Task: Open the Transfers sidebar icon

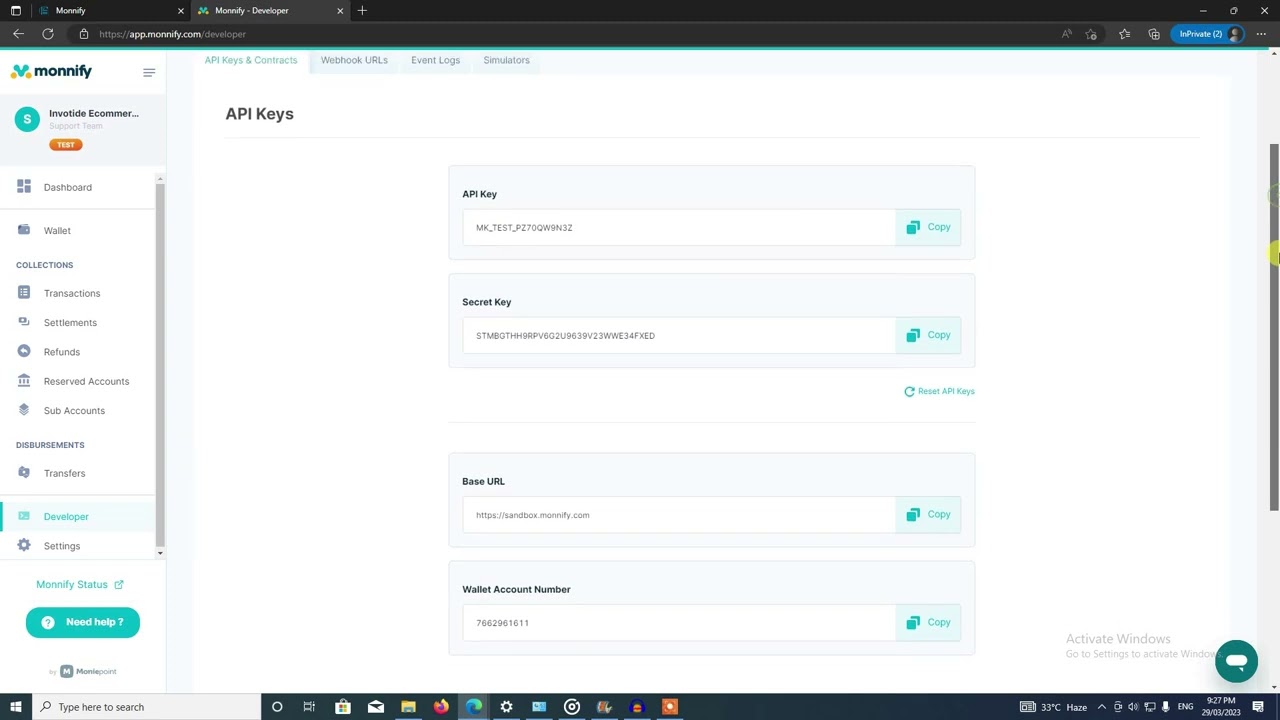Action: point(23,473)
